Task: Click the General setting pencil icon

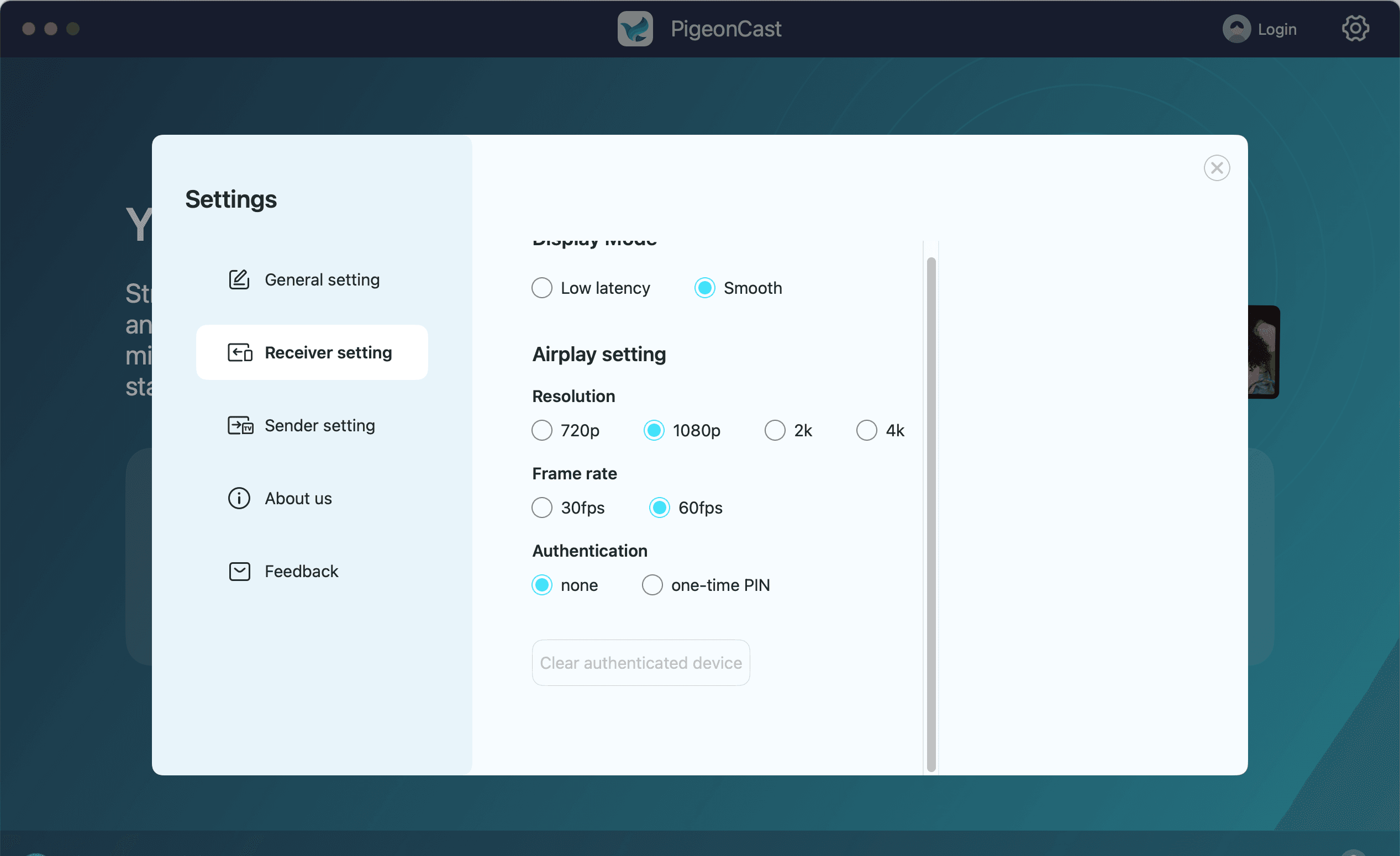Action: pyautogui.click(x=239, y=279)
